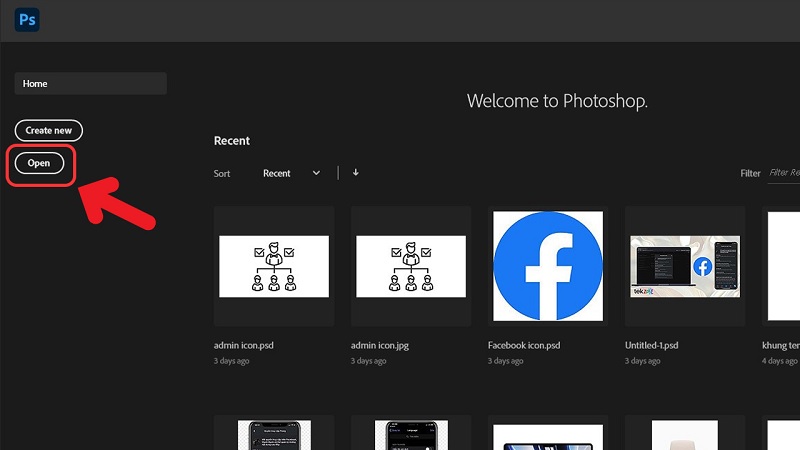Click the Open button

tap(39, 163)
